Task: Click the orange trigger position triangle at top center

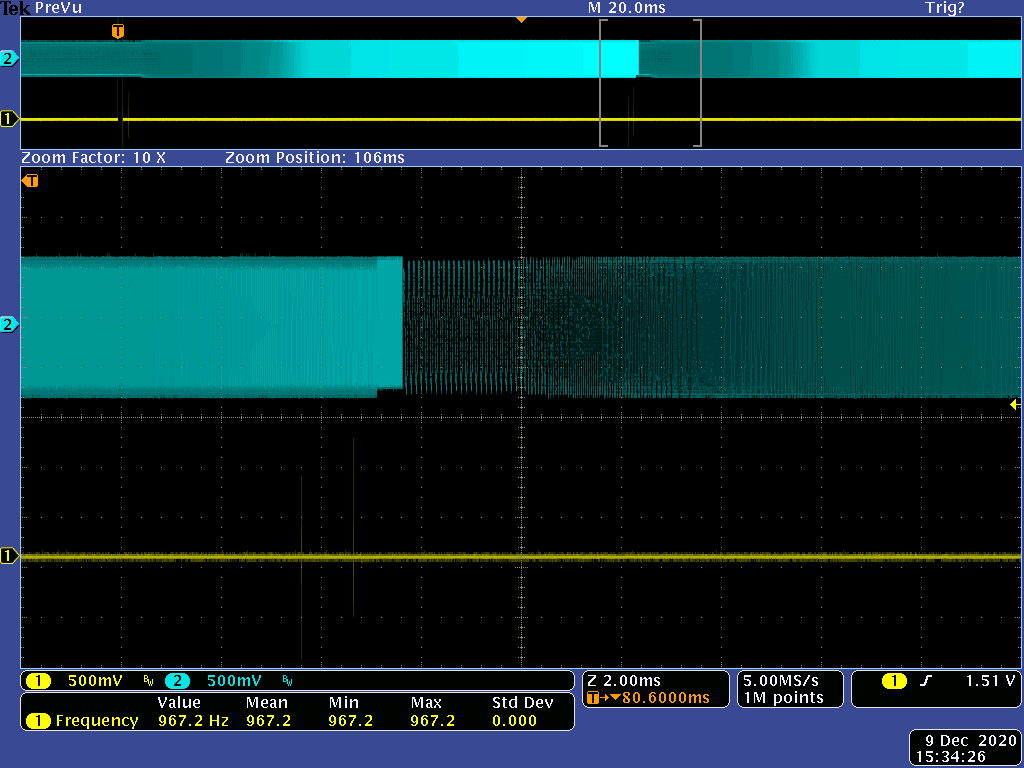Action: (x=520, y=19)
